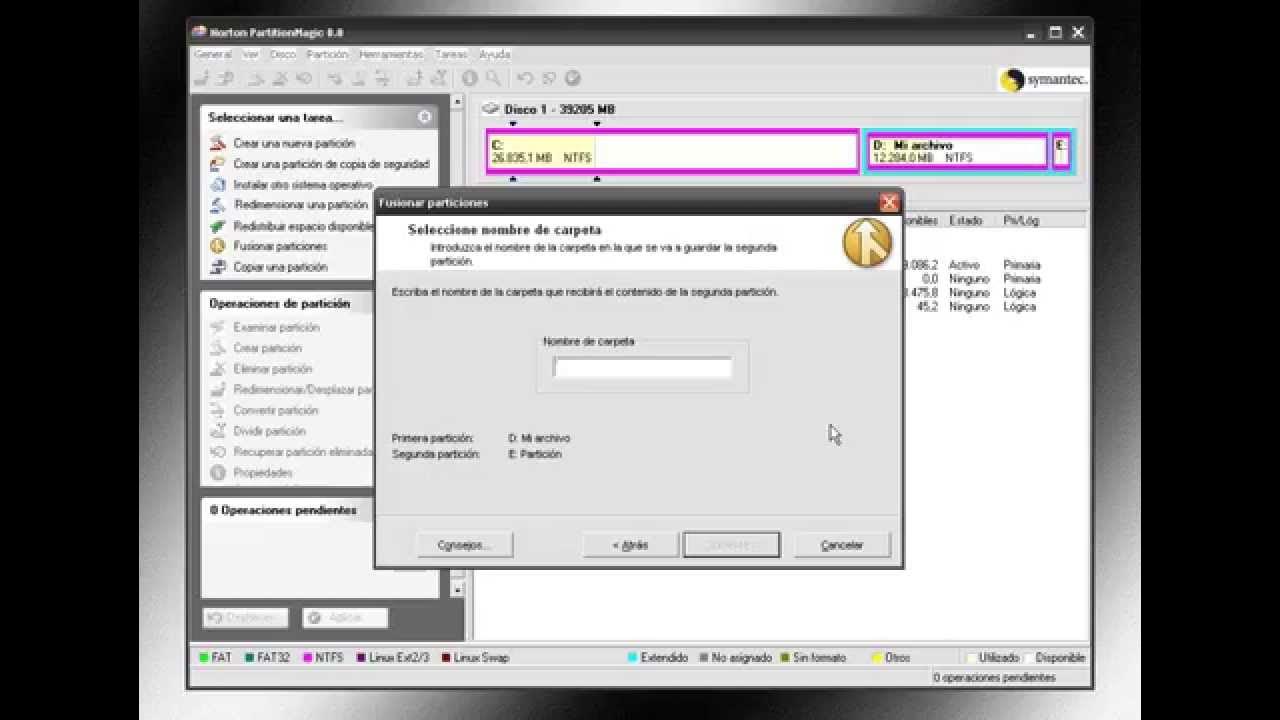Click the Estado column header
Image resolution: width=1280 pixels, height=720 pixels.
coord(966,220)
